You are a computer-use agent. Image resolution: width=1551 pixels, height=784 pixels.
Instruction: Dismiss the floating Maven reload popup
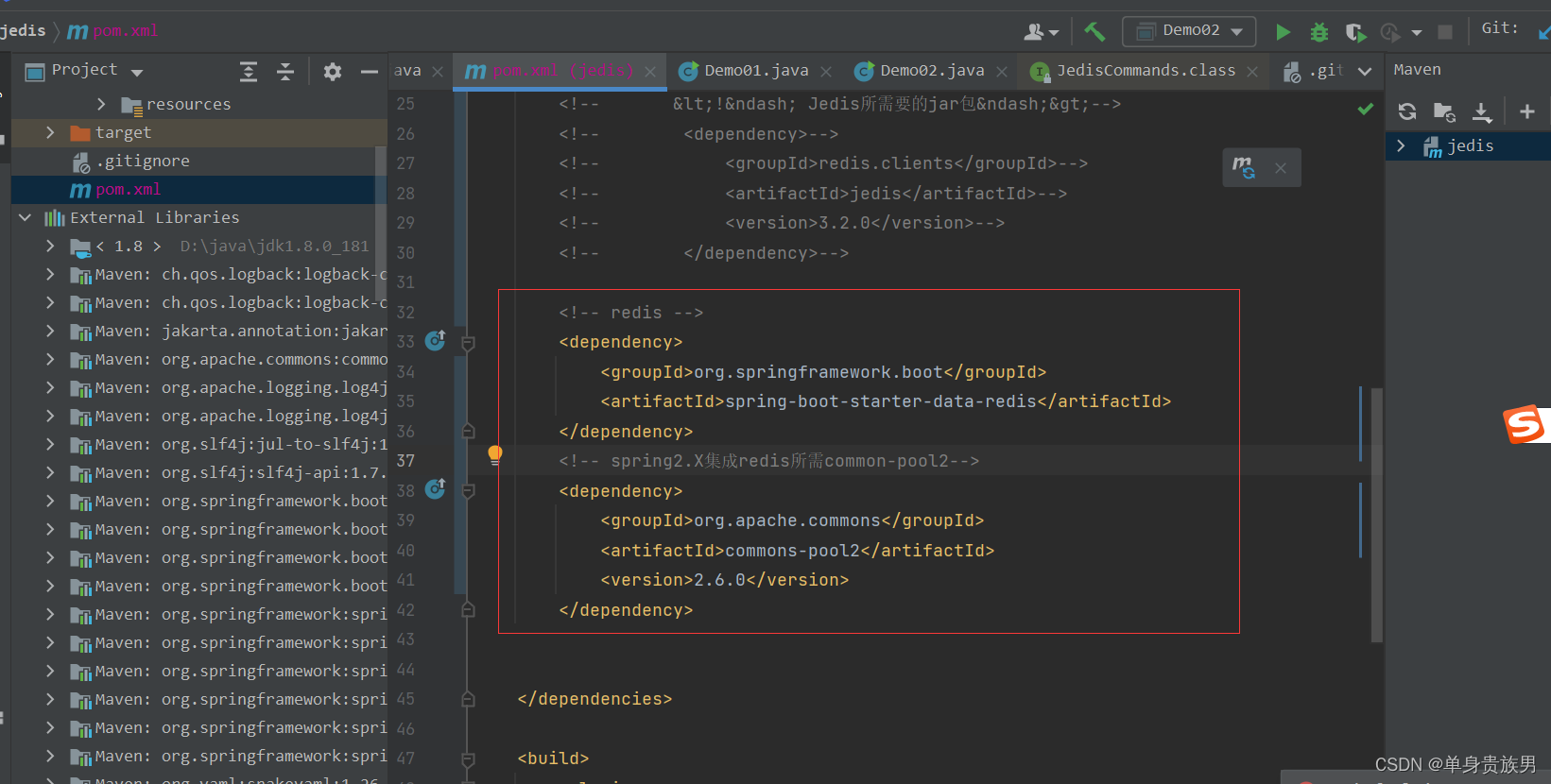click(x=1281, y=168)
